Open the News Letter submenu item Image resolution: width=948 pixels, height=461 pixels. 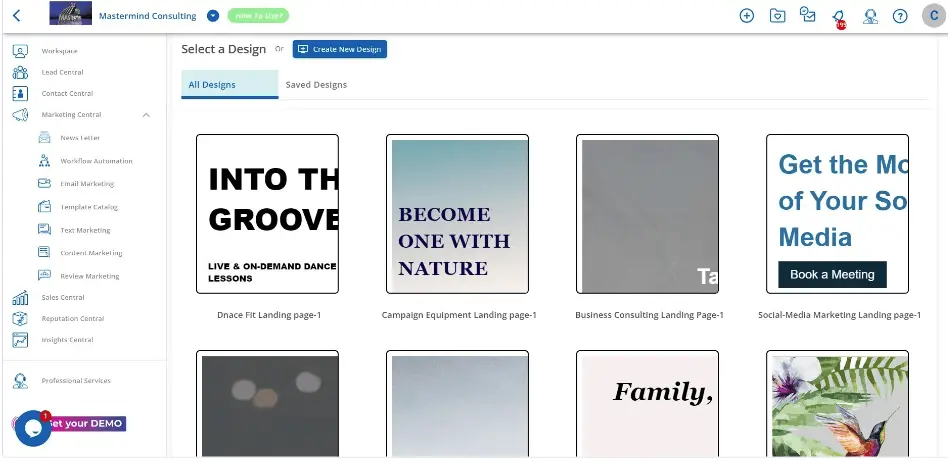point(80,138)
